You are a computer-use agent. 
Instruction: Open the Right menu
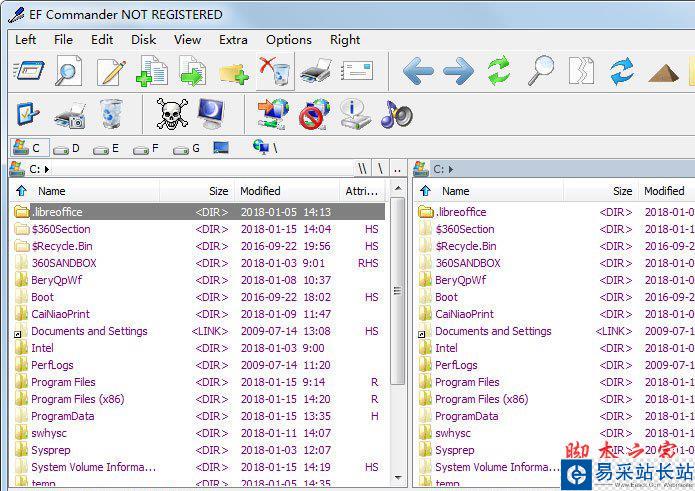click(x=345, y=39)
